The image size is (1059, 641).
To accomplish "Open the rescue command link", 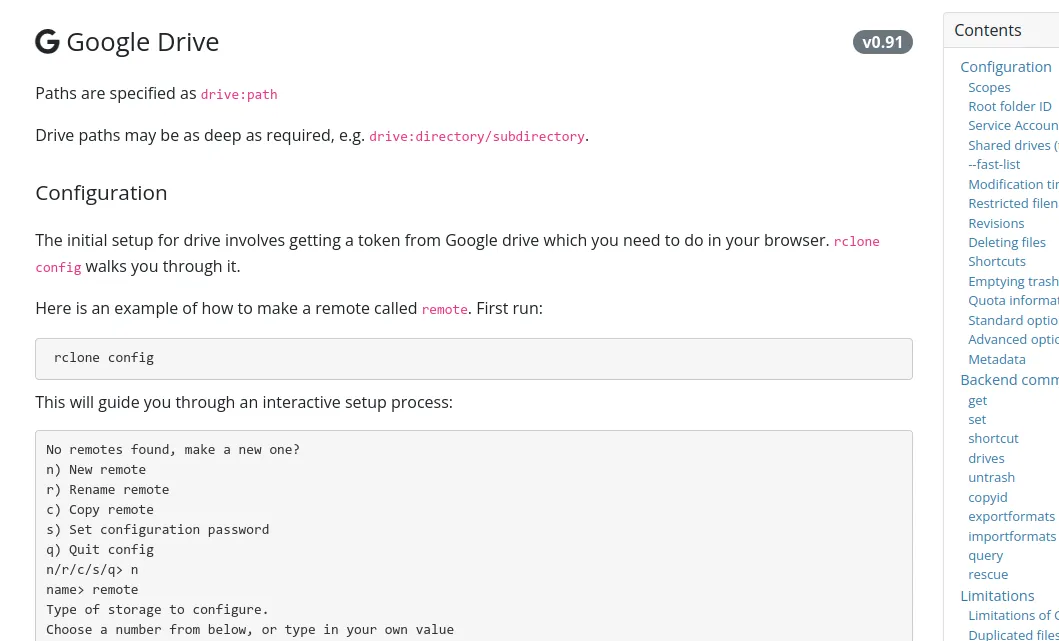I will tap(987, 574).
